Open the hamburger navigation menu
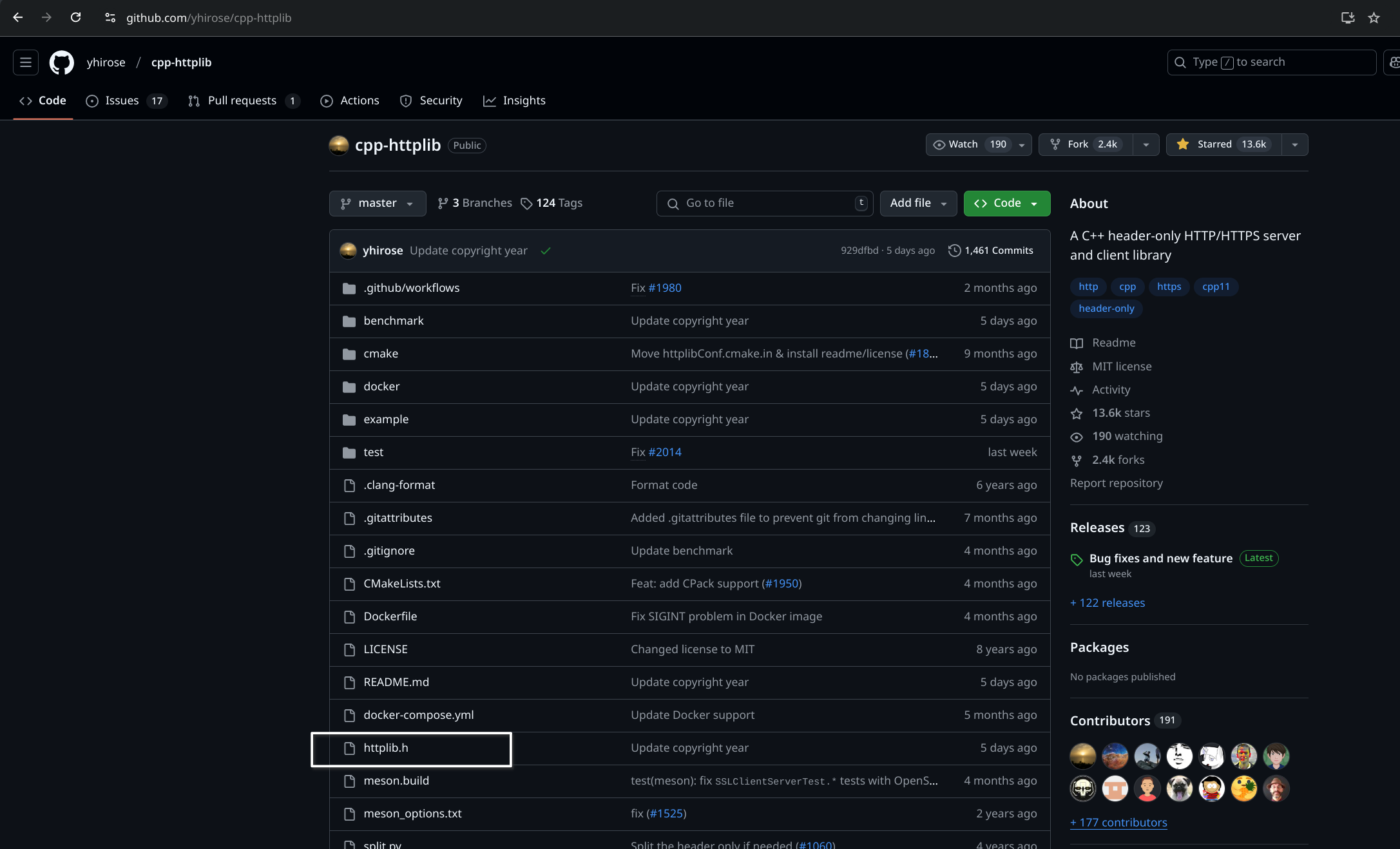1400x849 pixels. 26,62
